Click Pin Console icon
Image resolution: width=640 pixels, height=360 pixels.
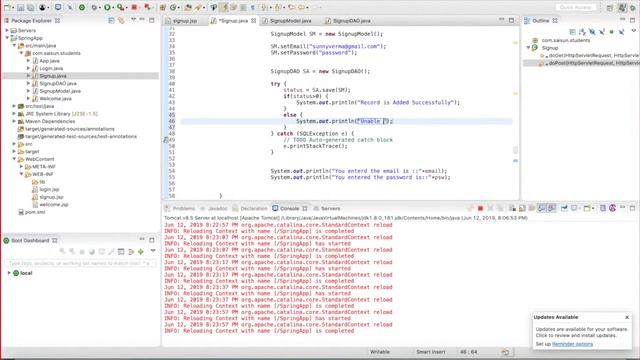pos(564,208)
